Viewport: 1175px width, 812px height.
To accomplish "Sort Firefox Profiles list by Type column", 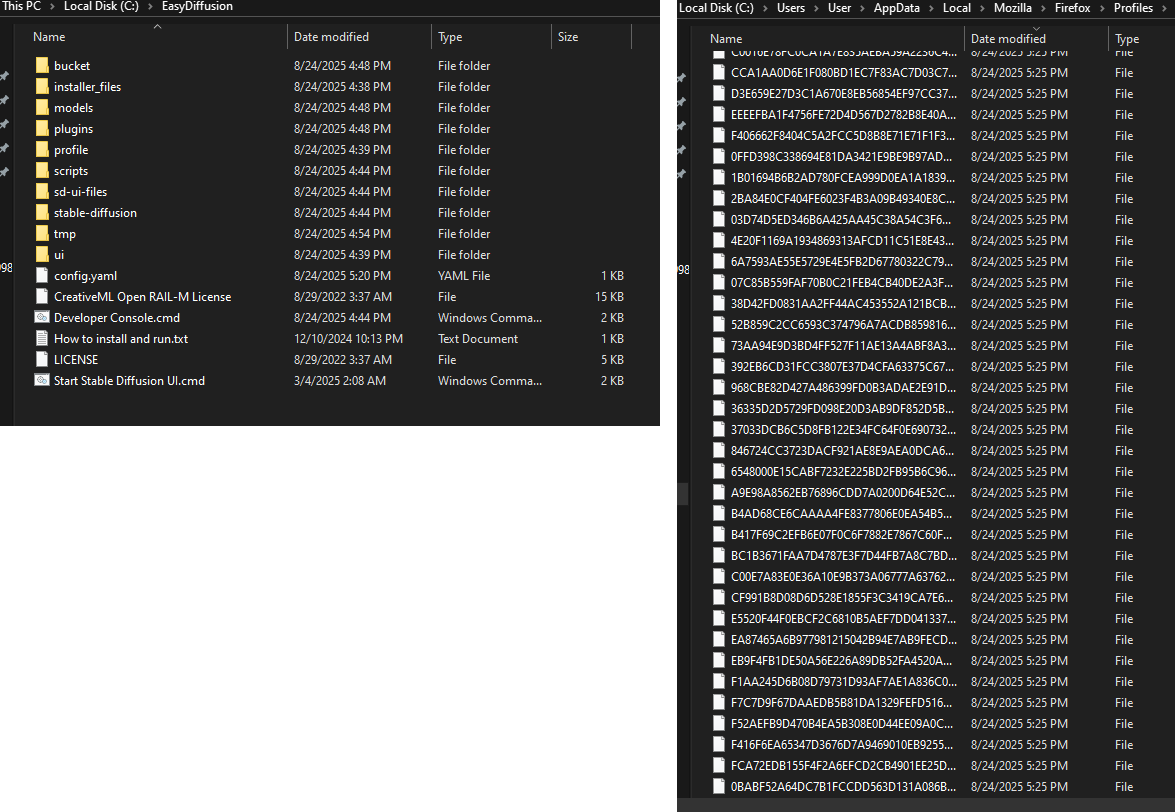I will pos(1126,39).
